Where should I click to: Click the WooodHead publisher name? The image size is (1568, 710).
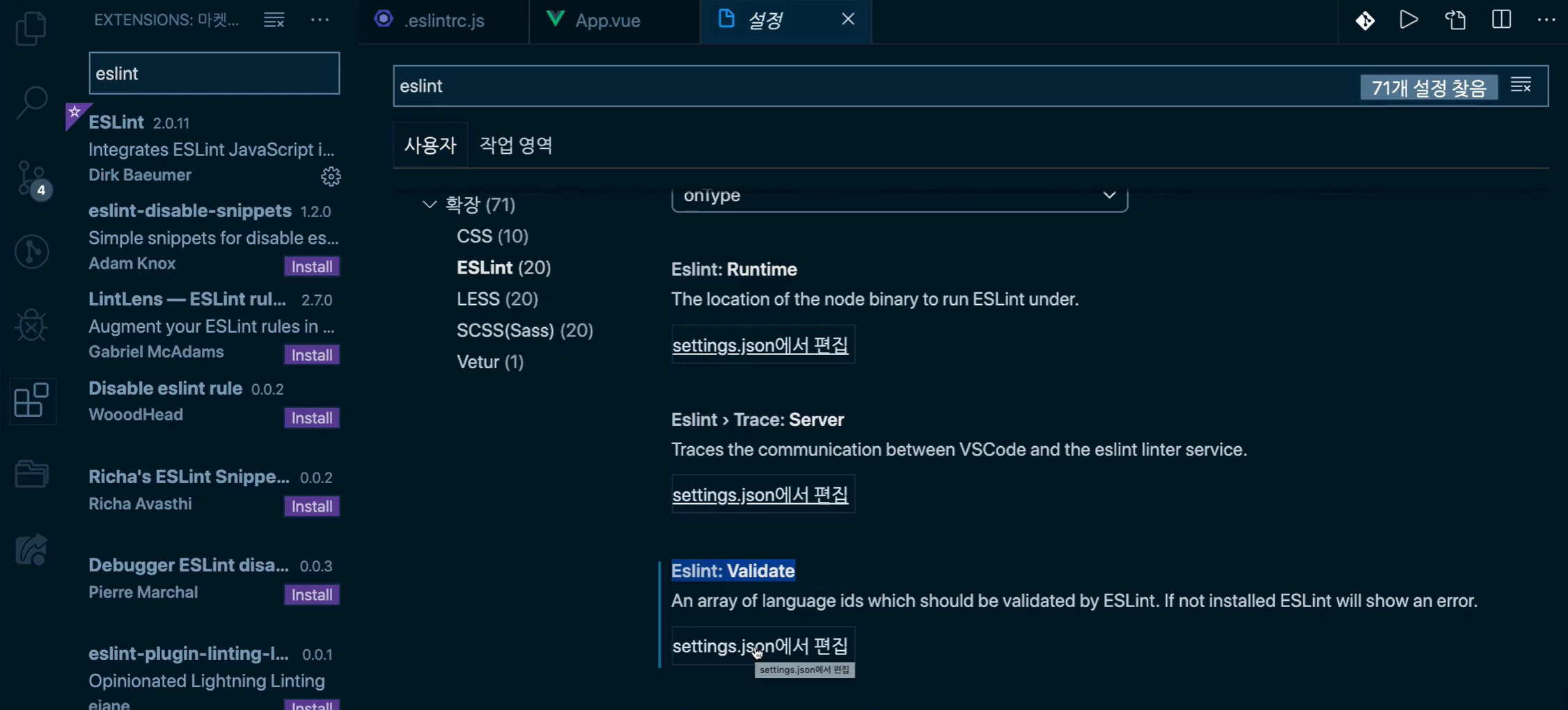(x=136, y=414)
